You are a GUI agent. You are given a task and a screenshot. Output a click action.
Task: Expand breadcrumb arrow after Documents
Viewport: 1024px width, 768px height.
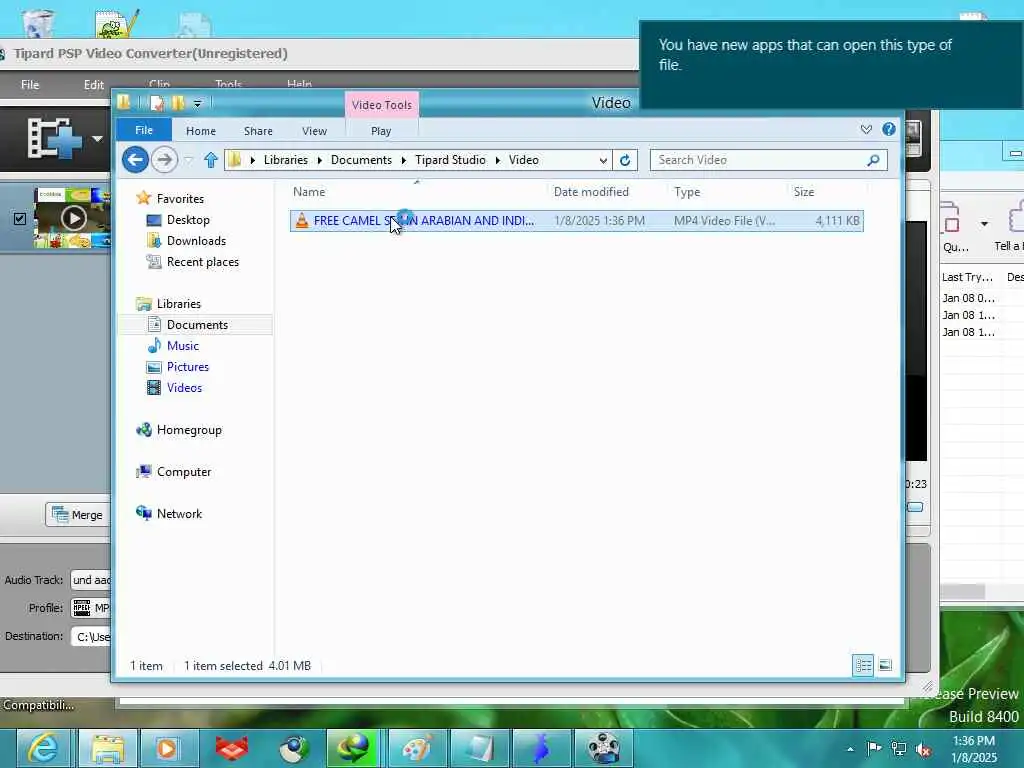(x=404, y=160)
